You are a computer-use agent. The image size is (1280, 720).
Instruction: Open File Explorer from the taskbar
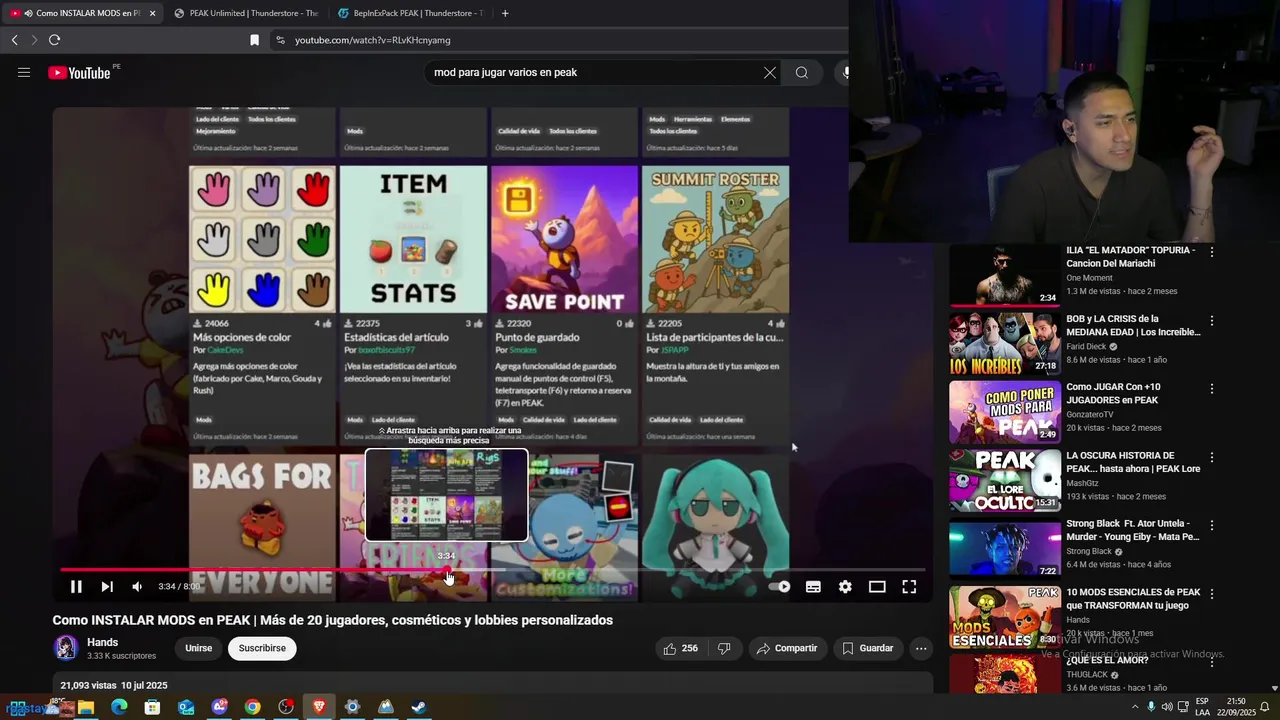click(86, 707)
